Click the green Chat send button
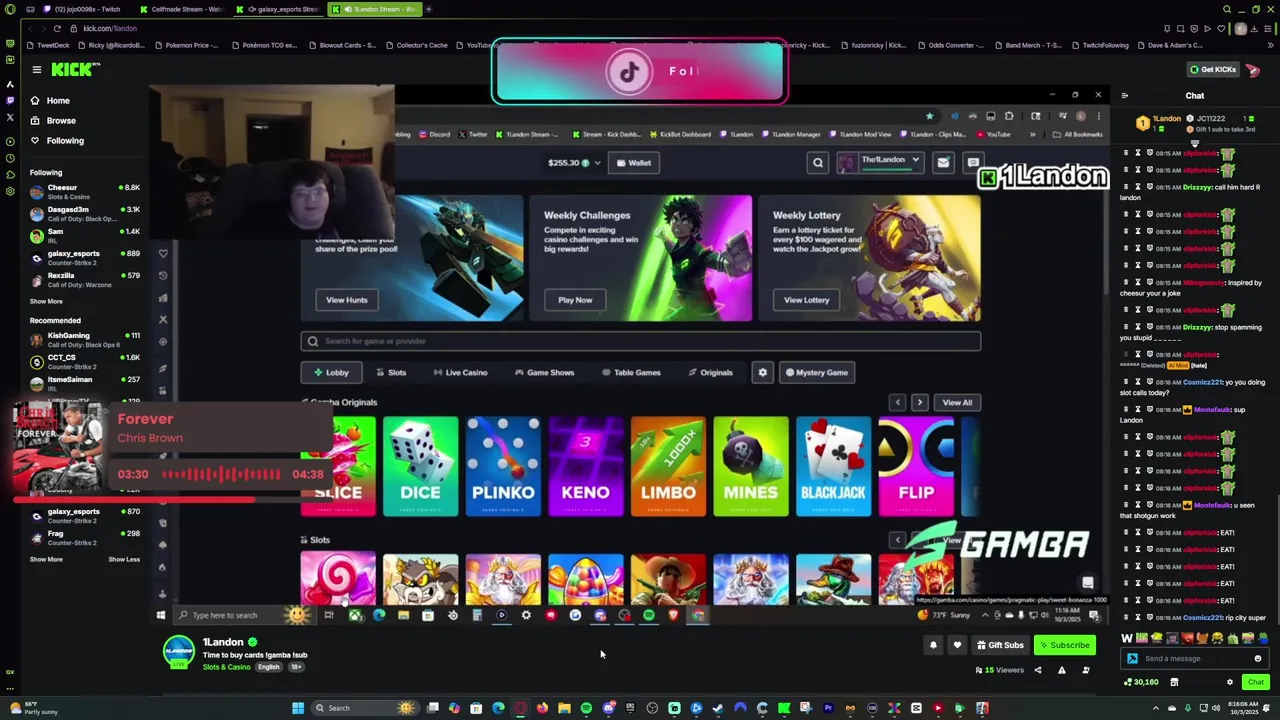This screenshot has width=1280, height=720. [1255, 682]
